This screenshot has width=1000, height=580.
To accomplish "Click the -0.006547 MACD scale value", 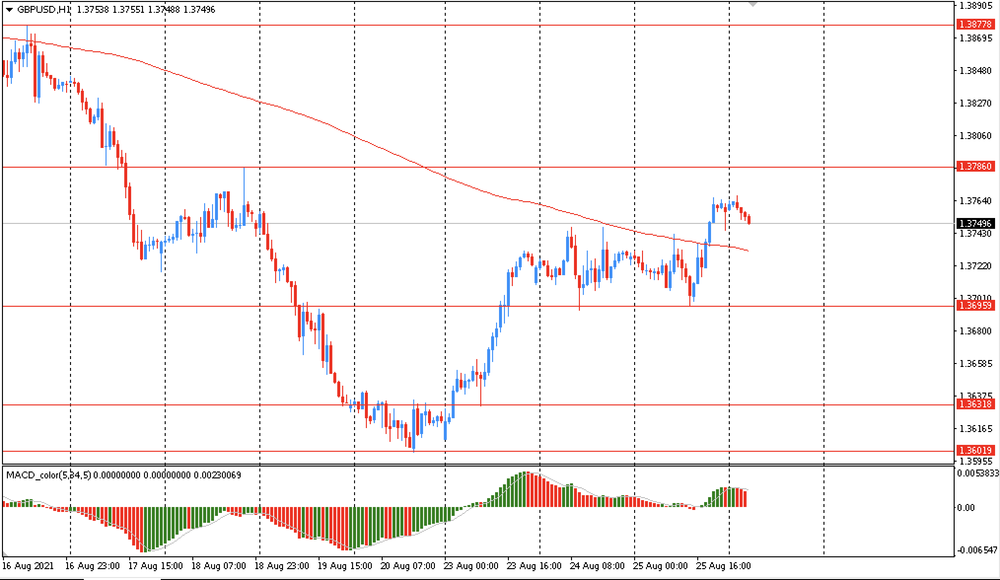I will coord(977,550).
